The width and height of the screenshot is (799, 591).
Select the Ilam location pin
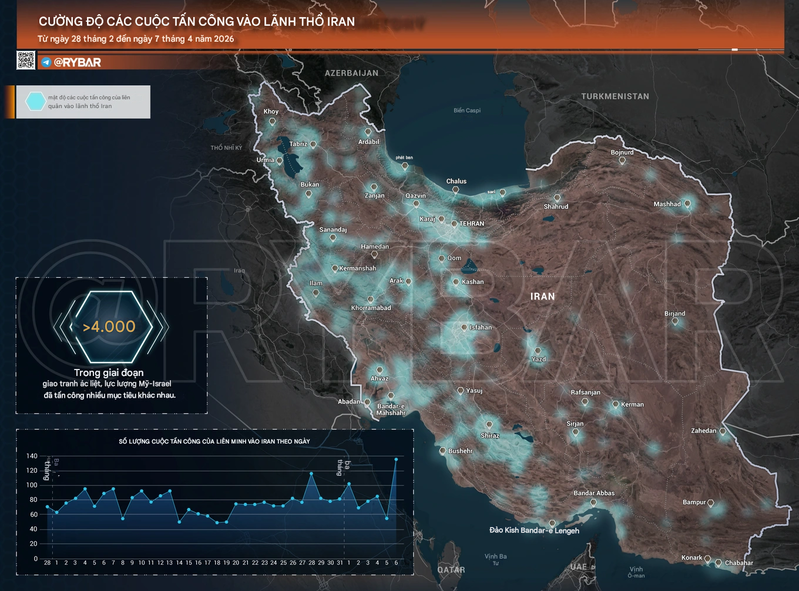(x=316, y=293)
